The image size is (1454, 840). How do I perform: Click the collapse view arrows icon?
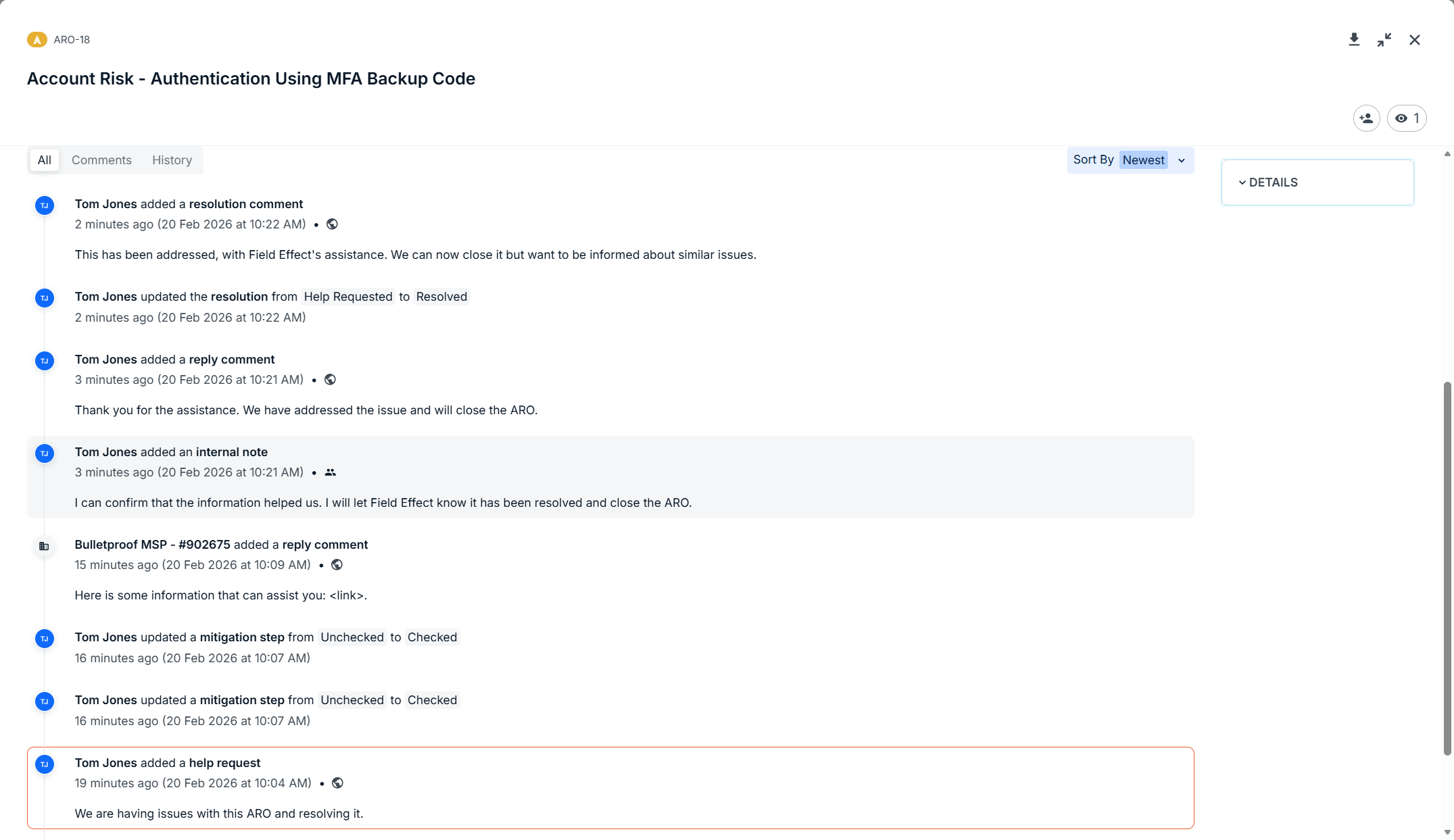pos(1384,40)
